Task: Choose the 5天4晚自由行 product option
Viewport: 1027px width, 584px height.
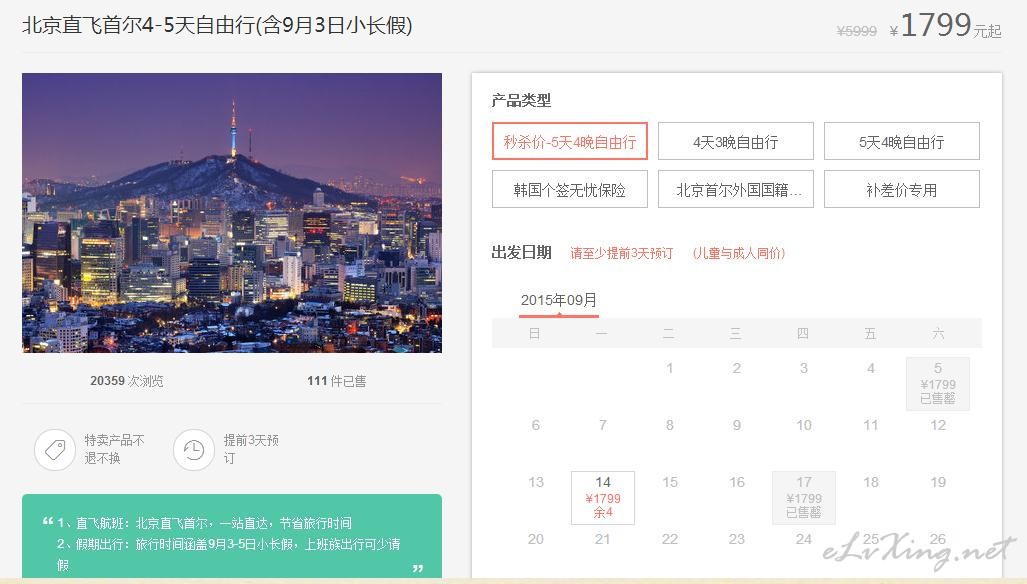Action: [902, 141]
